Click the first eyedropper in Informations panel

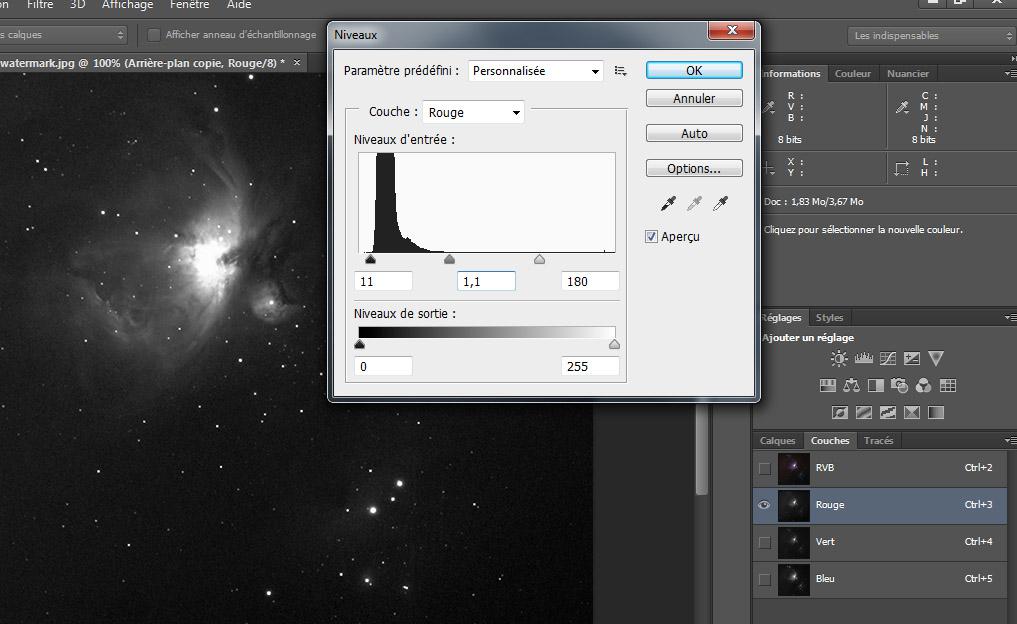click(x=769, y=107)
